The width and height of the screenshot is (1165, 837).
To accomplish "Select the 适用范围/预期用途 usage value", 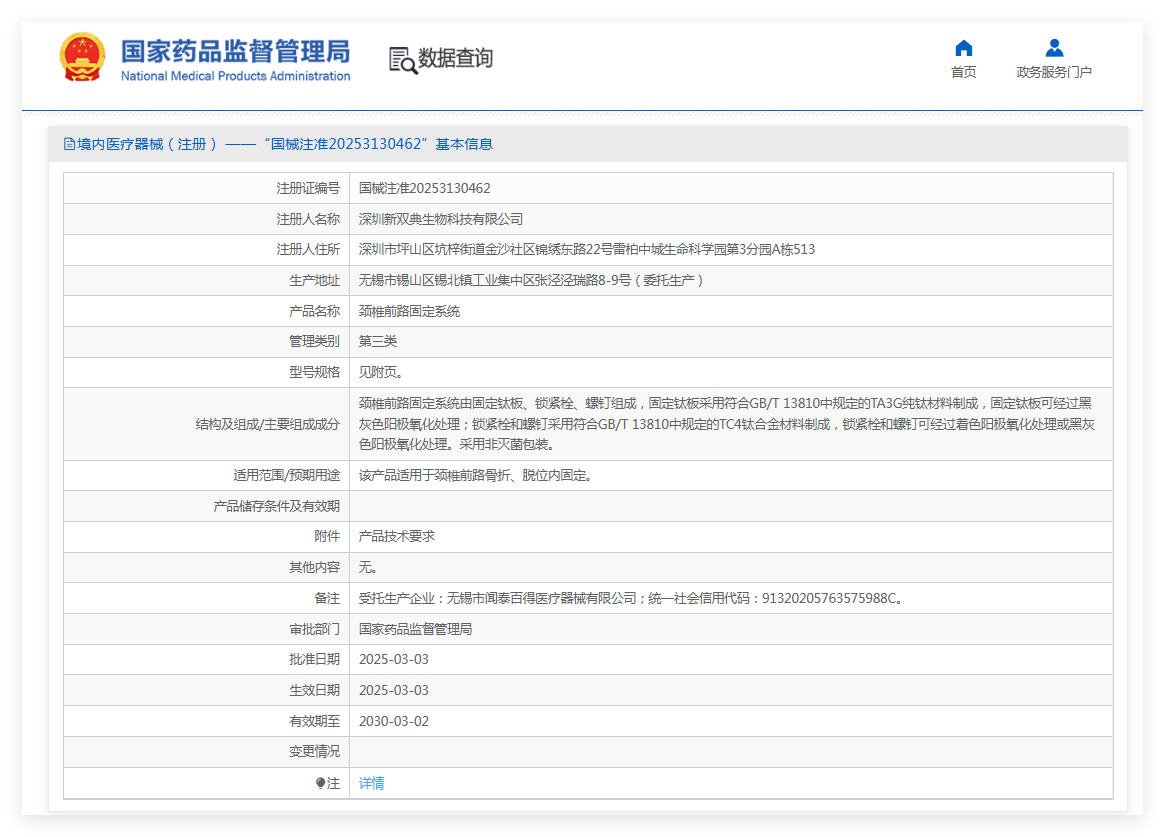I will tap(477, 475).
